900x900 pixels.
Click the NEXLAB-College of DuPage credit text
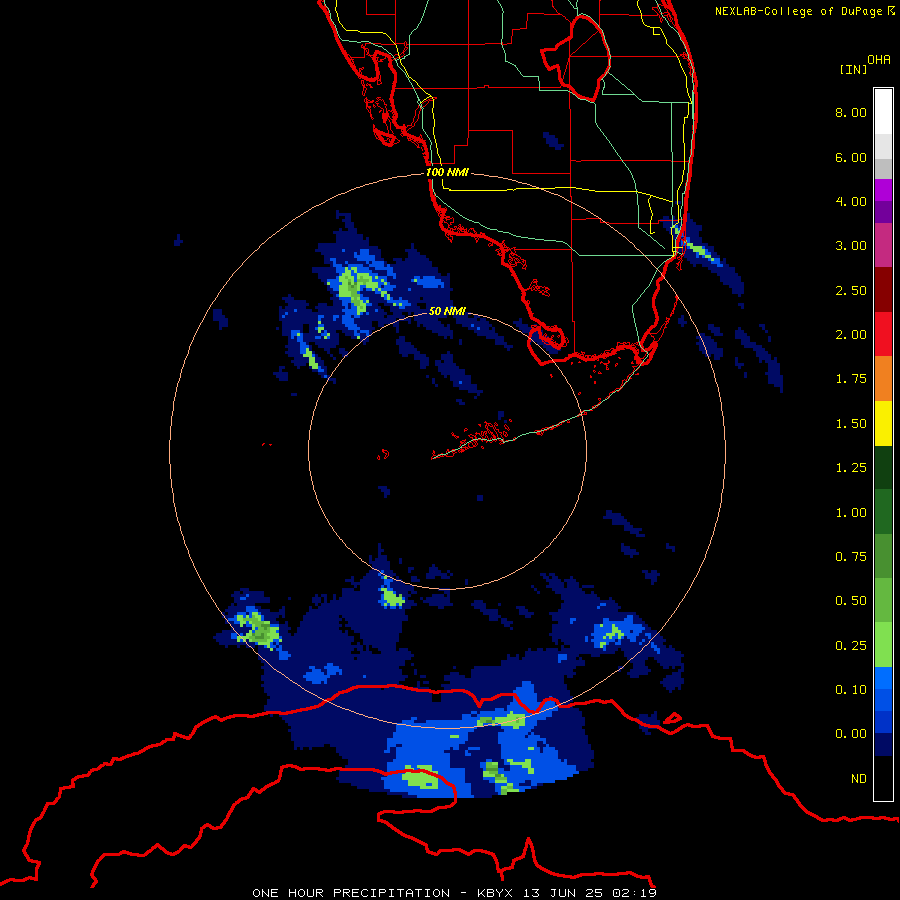pyautogui.click(x=804, y=11)
